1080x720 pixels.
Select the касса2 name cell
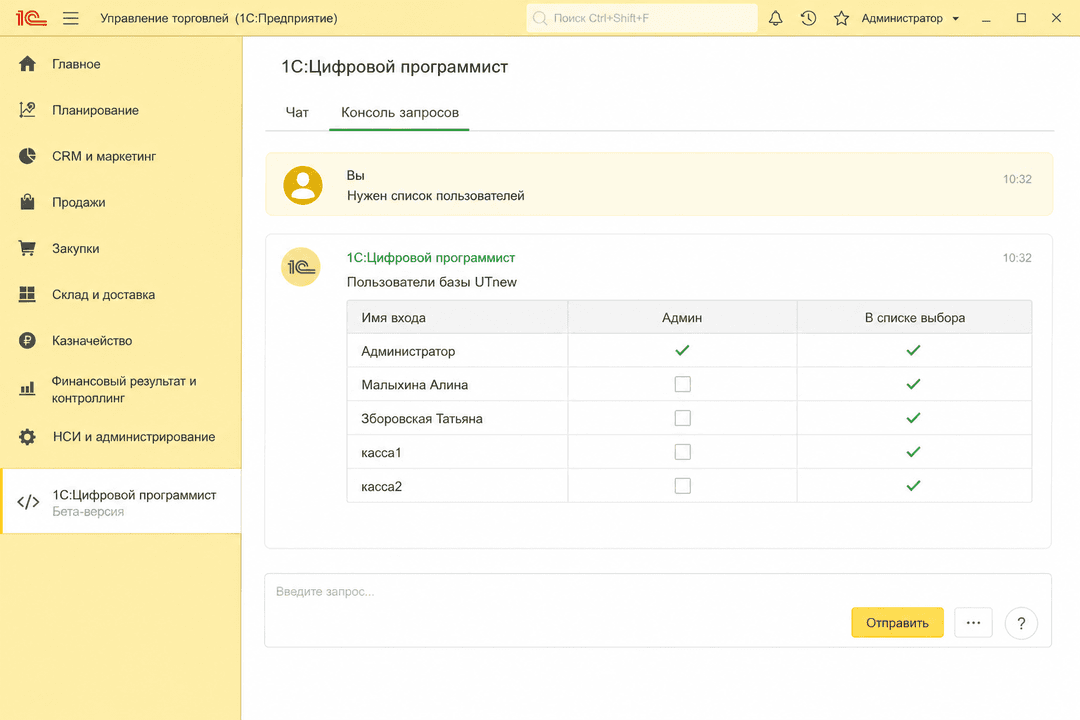click(x=457, y=486)
